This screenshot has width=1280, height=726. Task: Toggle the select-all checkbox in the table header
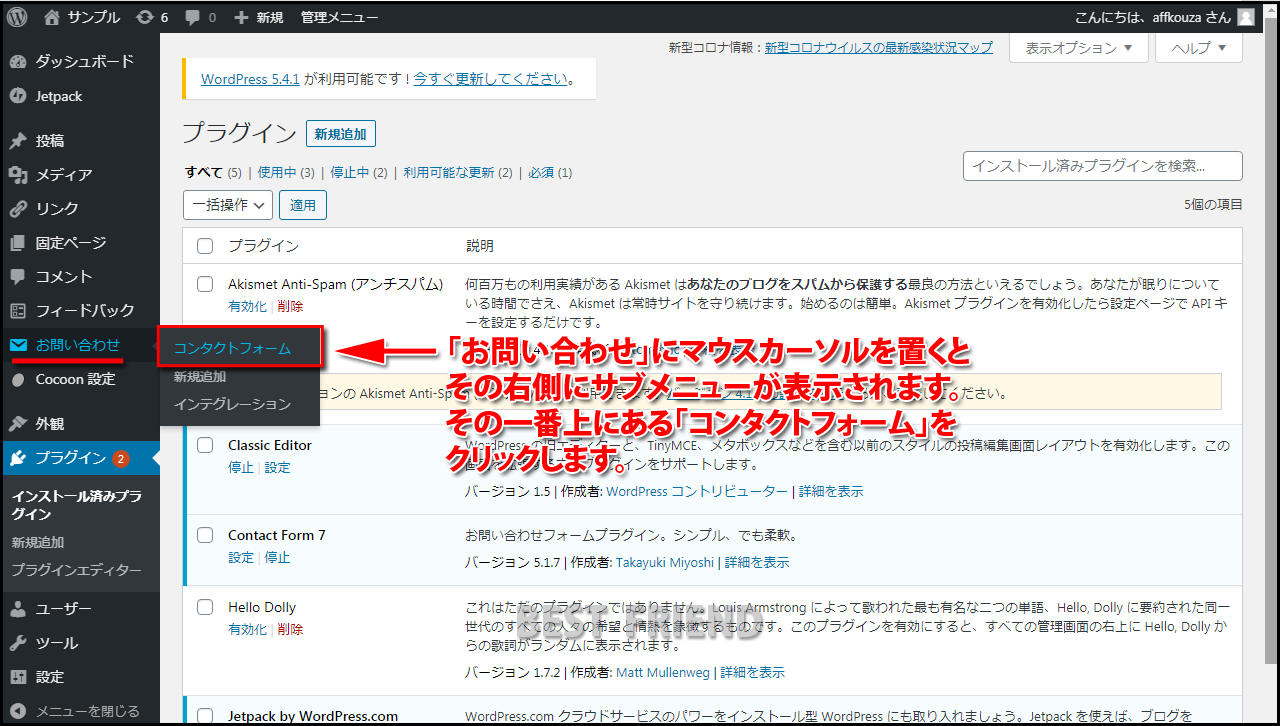(205, 246)
